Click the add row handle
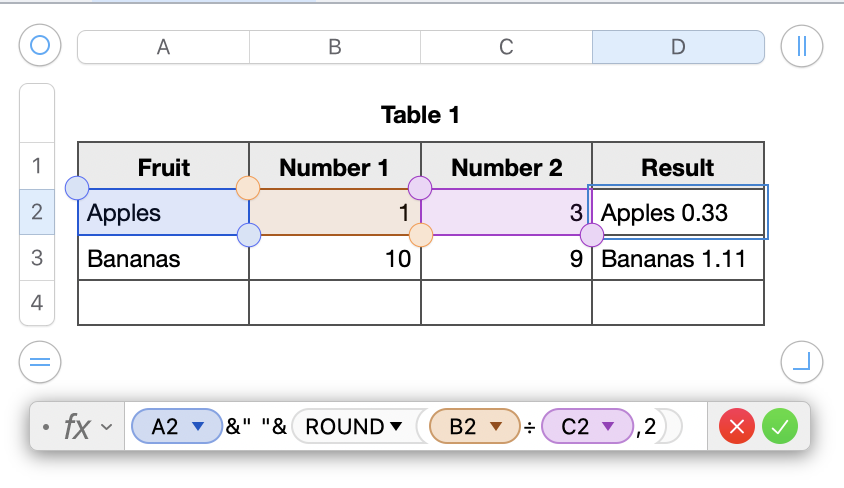This screenshot has width=844, height=488. (40, 362)
